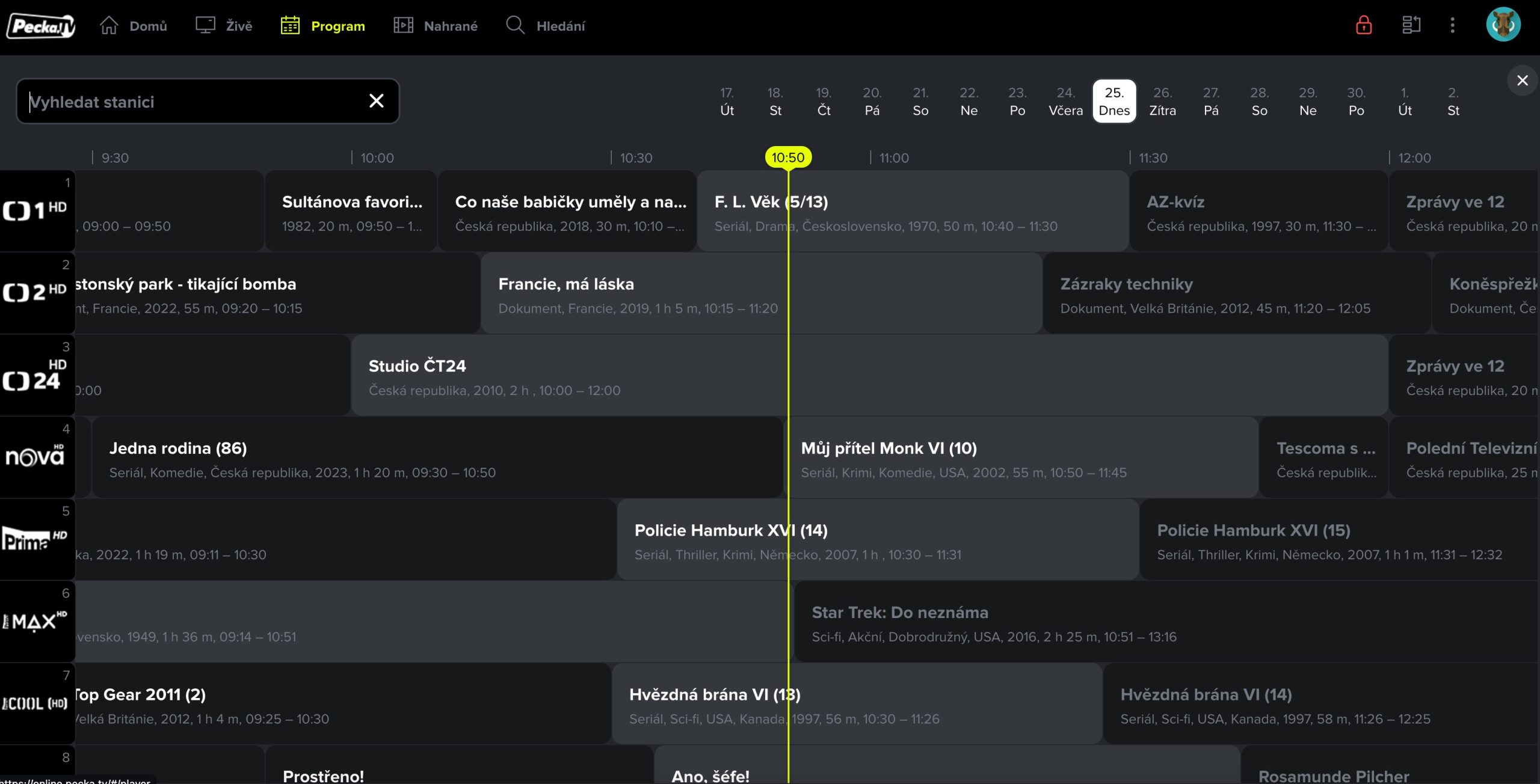This screenshot has height=784, width=1540.
Task: Select day 17. Út
Action: click(x=727, y=101)
